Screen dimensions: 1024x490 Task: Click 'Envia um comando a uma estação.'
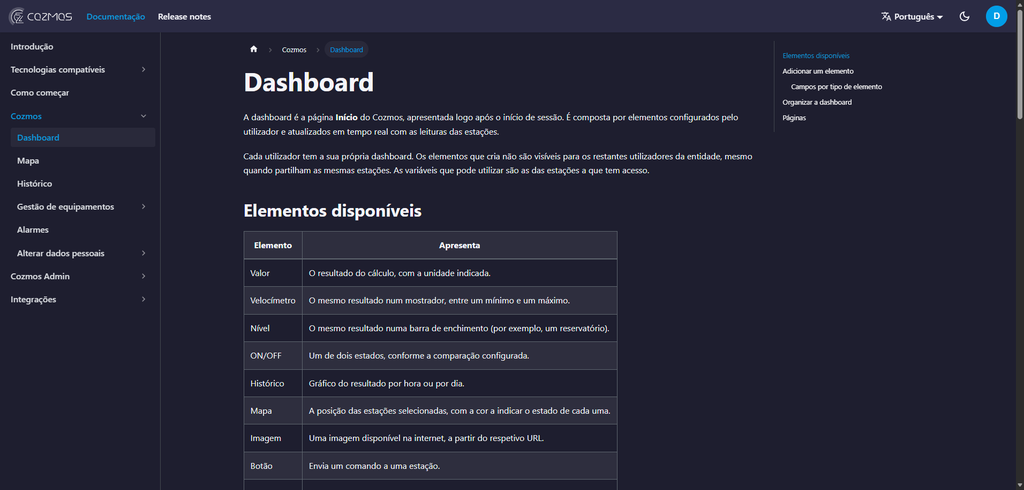pyautogui.click(x=374, y=466)
